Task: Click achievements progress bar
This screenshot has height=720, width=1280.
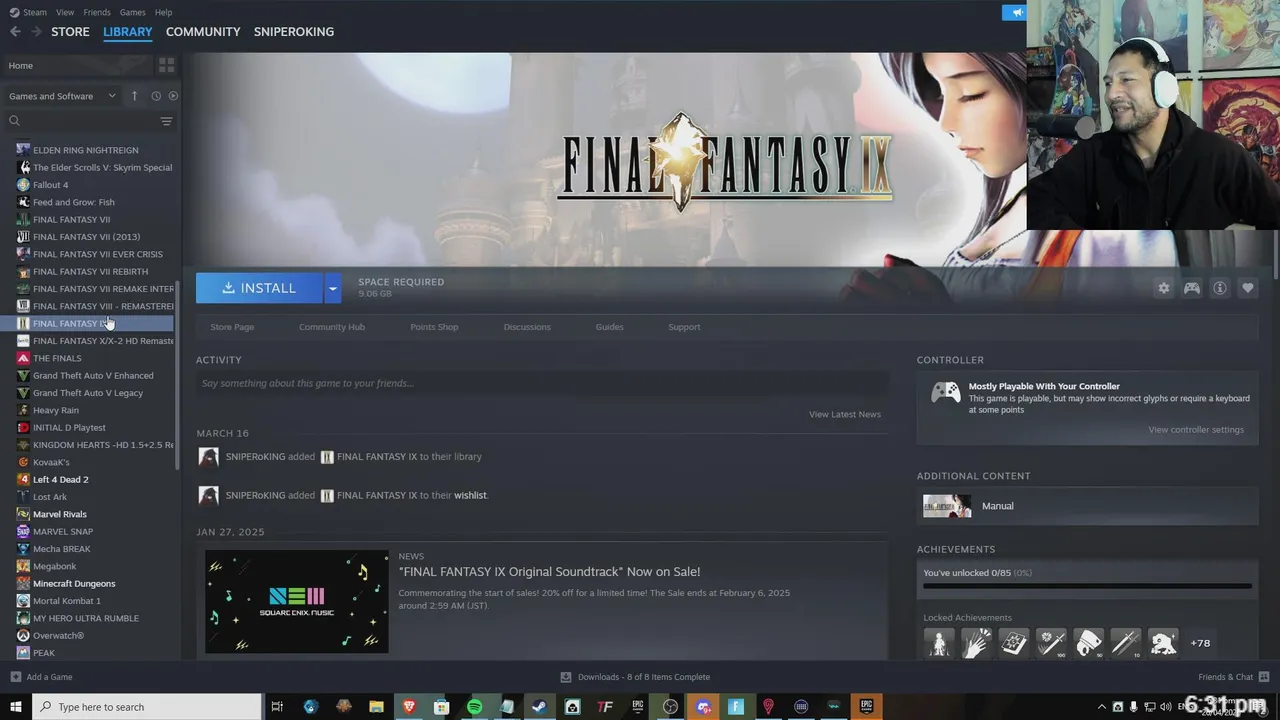Action: 1087,587
